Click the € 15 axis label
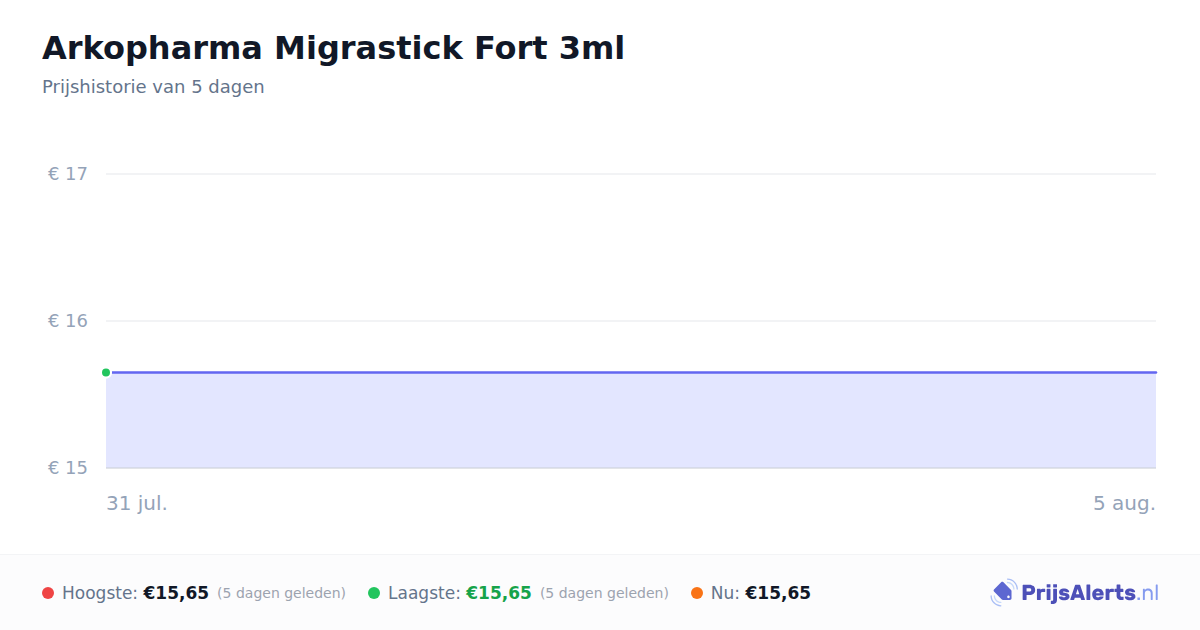Image resolution: width=1200 pixels, height=630 pixels. (x=68, y=468)
